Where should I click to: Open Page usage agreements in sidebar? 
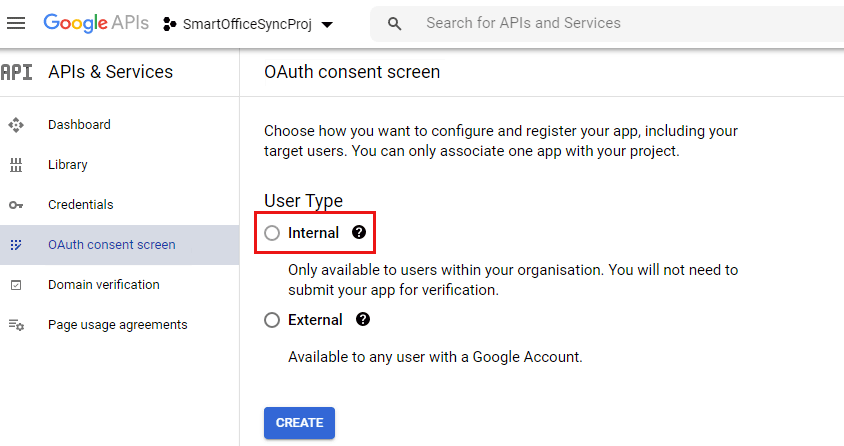click(x=119, y=325)
